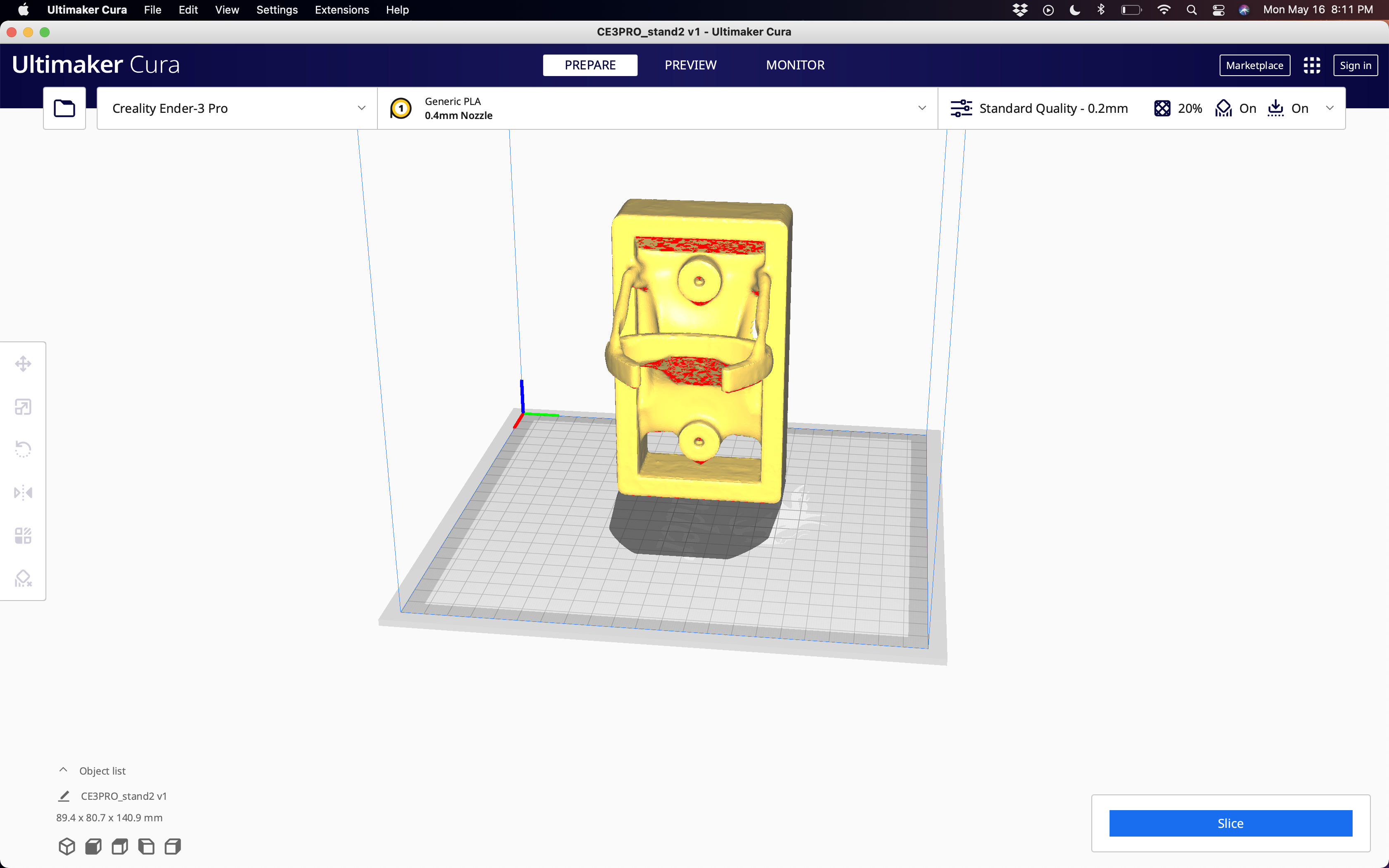Select the Scale tool

(23, 406)
